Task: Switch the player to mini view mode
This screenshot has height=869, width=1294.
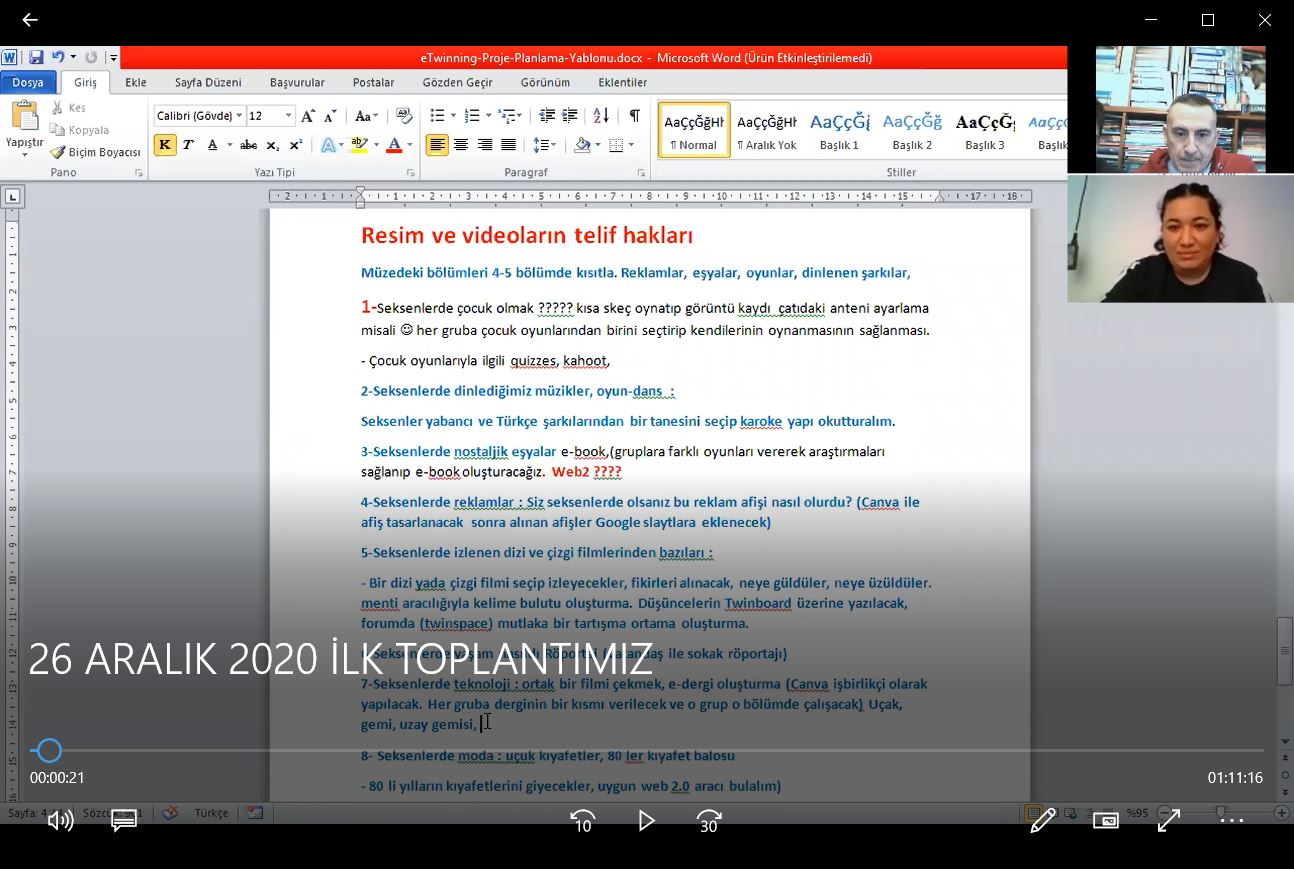Action: tap(1106, 821)
